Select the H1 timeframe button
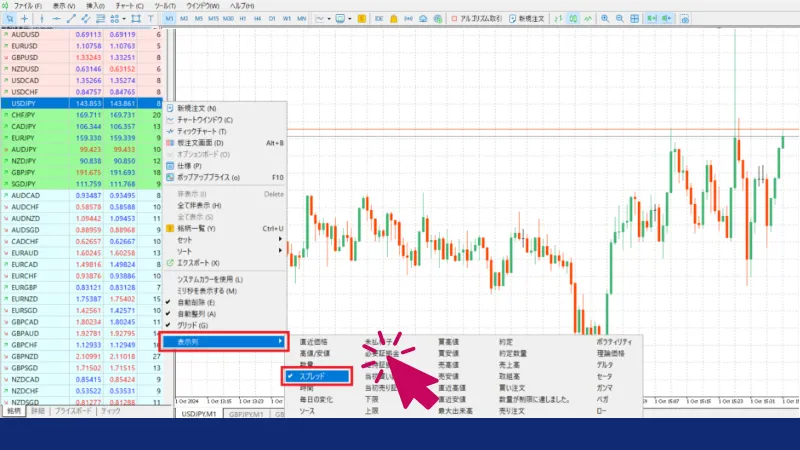 pyautogui.click(x=241, y=19)
